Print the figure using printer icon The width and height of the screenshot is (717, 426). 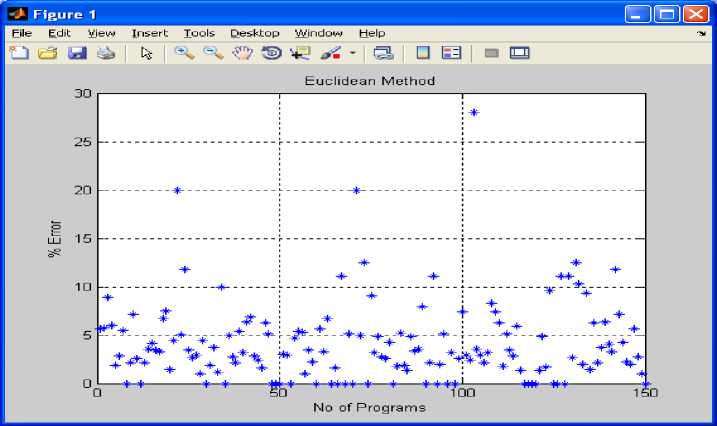tap(105, 53)
